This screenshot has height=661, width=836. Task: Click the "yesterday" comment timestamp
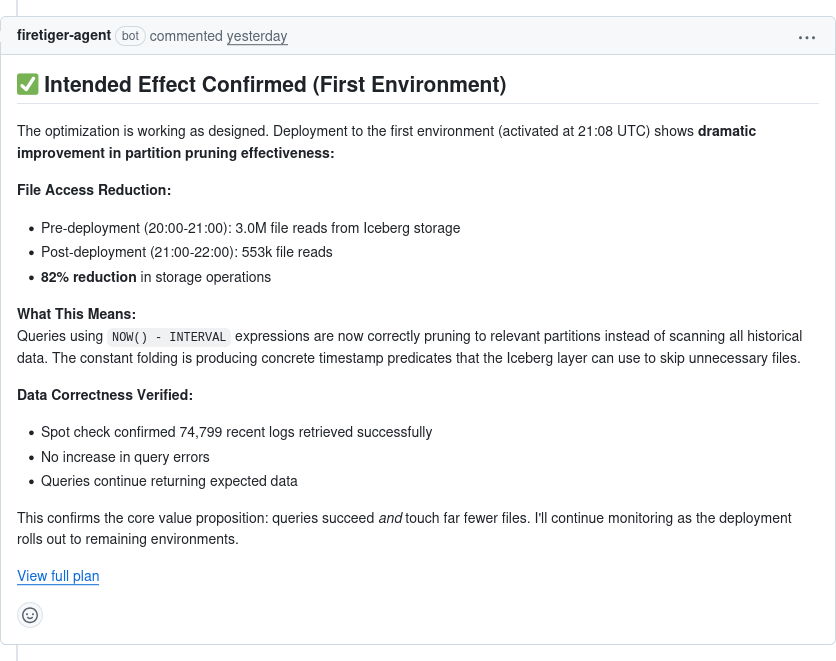(257, 36)
